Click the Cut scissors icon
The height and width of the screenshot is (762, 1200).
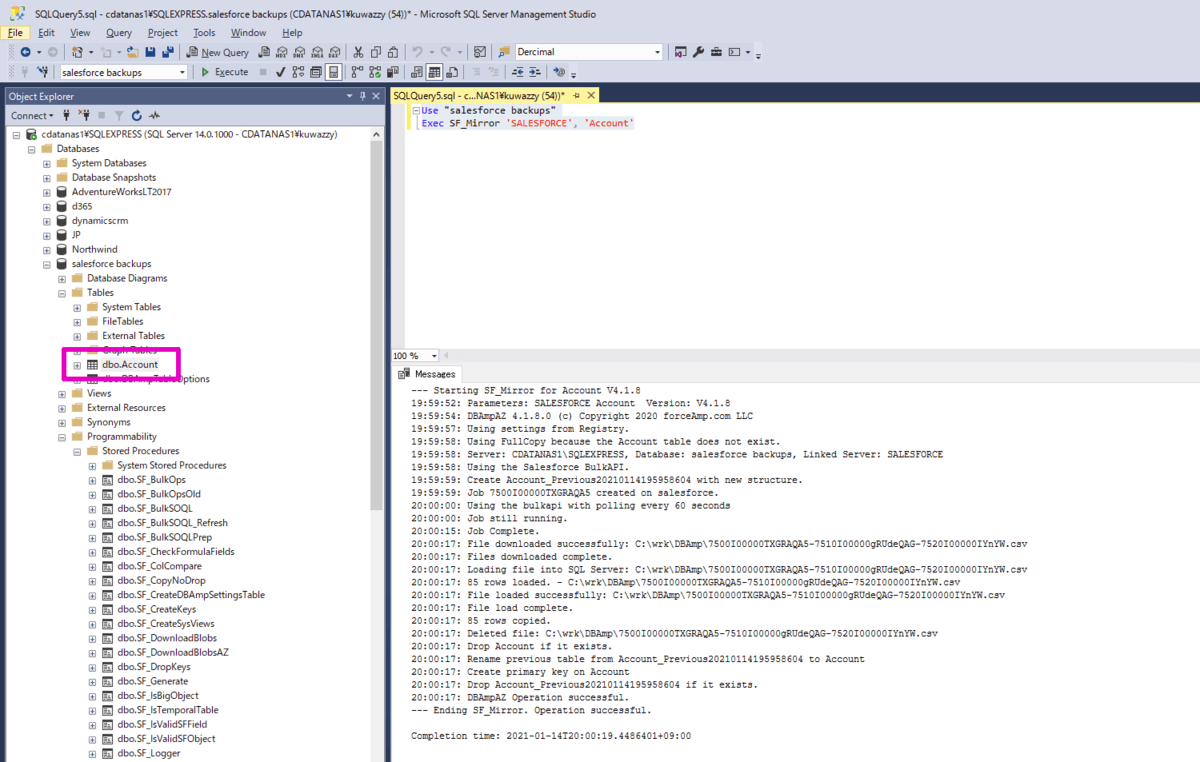358,52
